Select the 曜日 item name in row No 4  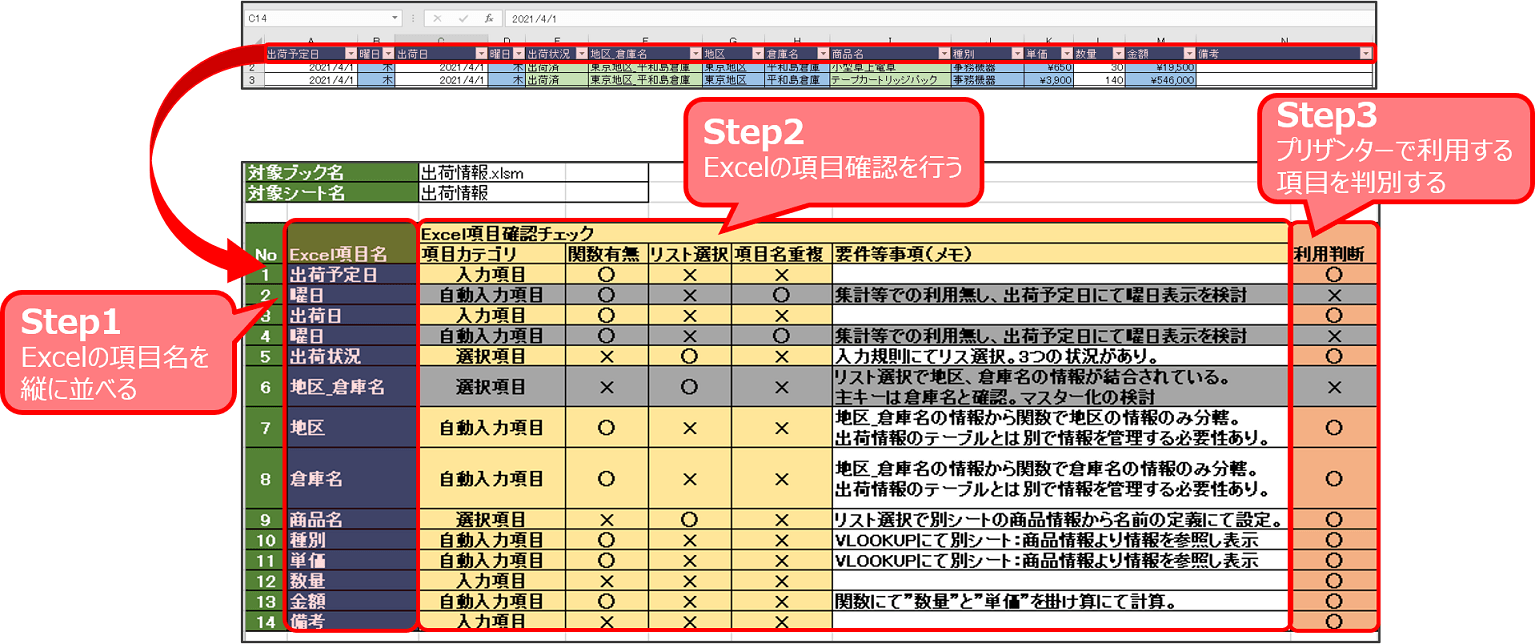(x=351, y=335)
